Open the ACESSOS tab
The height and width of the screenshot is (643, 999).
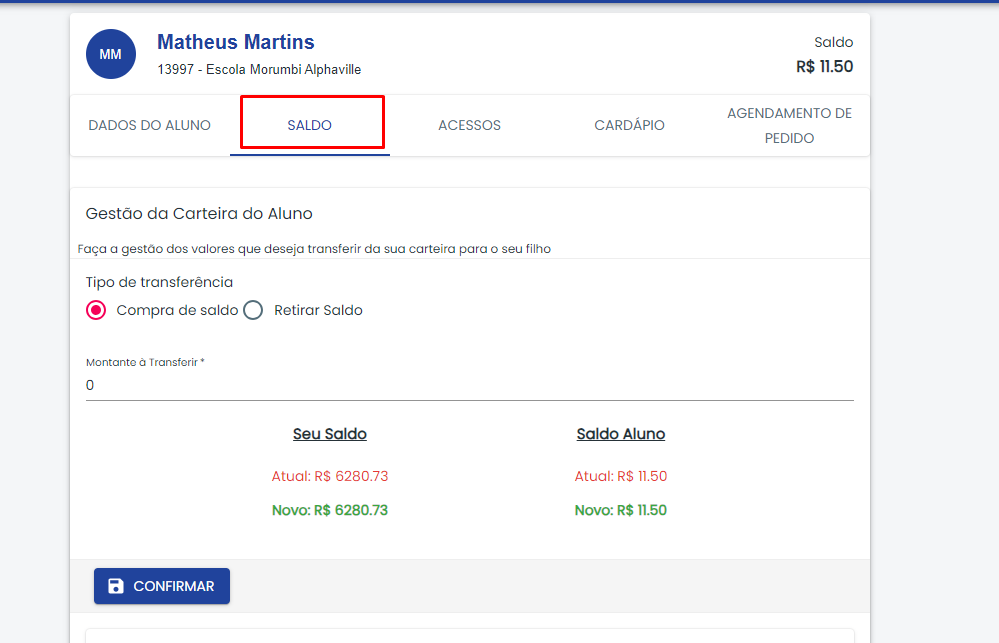coord(470,125)
